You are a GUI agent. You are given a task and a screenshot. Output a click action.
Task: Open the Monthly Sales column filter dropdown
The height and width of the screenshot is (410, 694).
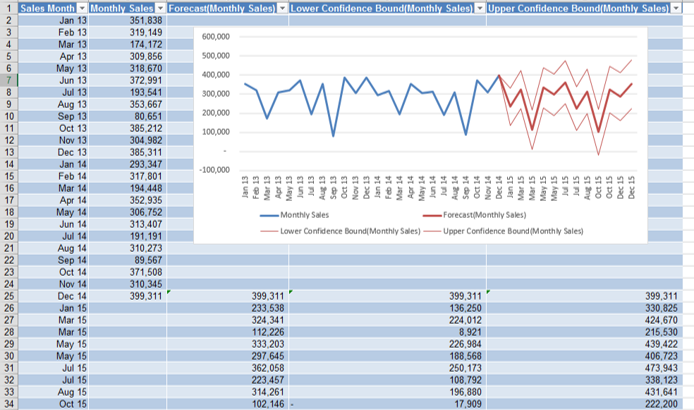point(159,7)
